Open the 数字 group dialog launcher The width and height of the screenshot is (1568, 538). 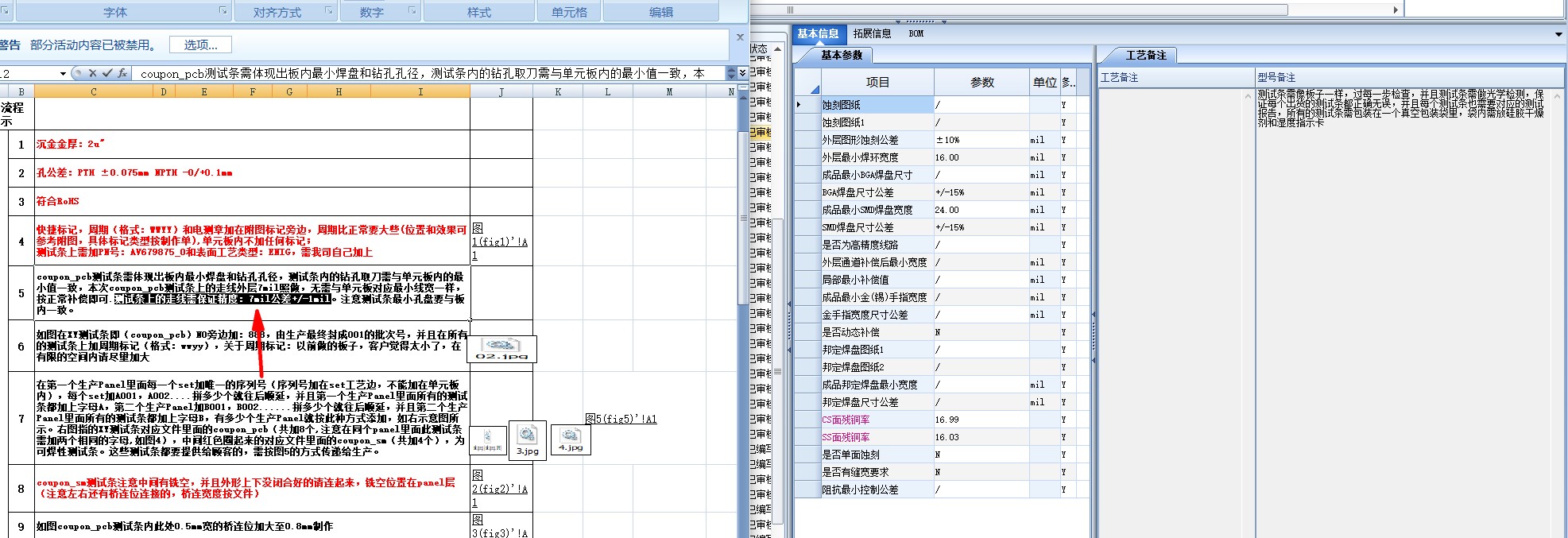[x=412, y=11]
